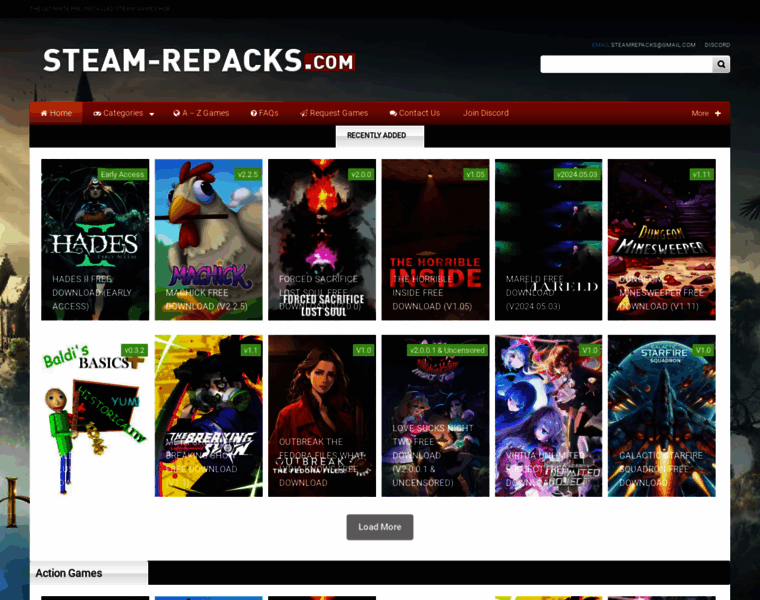Open the Virtua Unlimited Project card
This screenshot has width=760, height=600.
[x=549, y=416]
